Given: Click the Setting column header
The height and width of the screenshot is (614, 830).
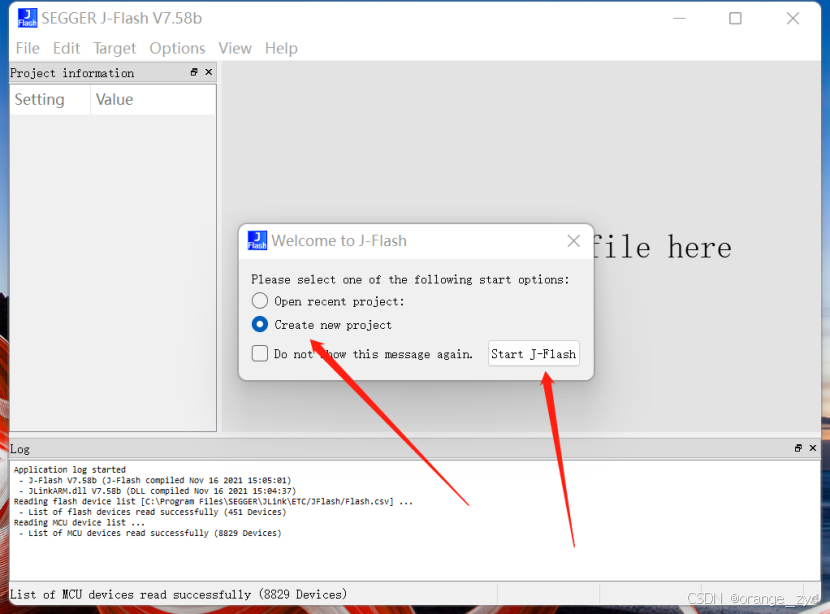Looking at the screenshot, I should (50, 100).
